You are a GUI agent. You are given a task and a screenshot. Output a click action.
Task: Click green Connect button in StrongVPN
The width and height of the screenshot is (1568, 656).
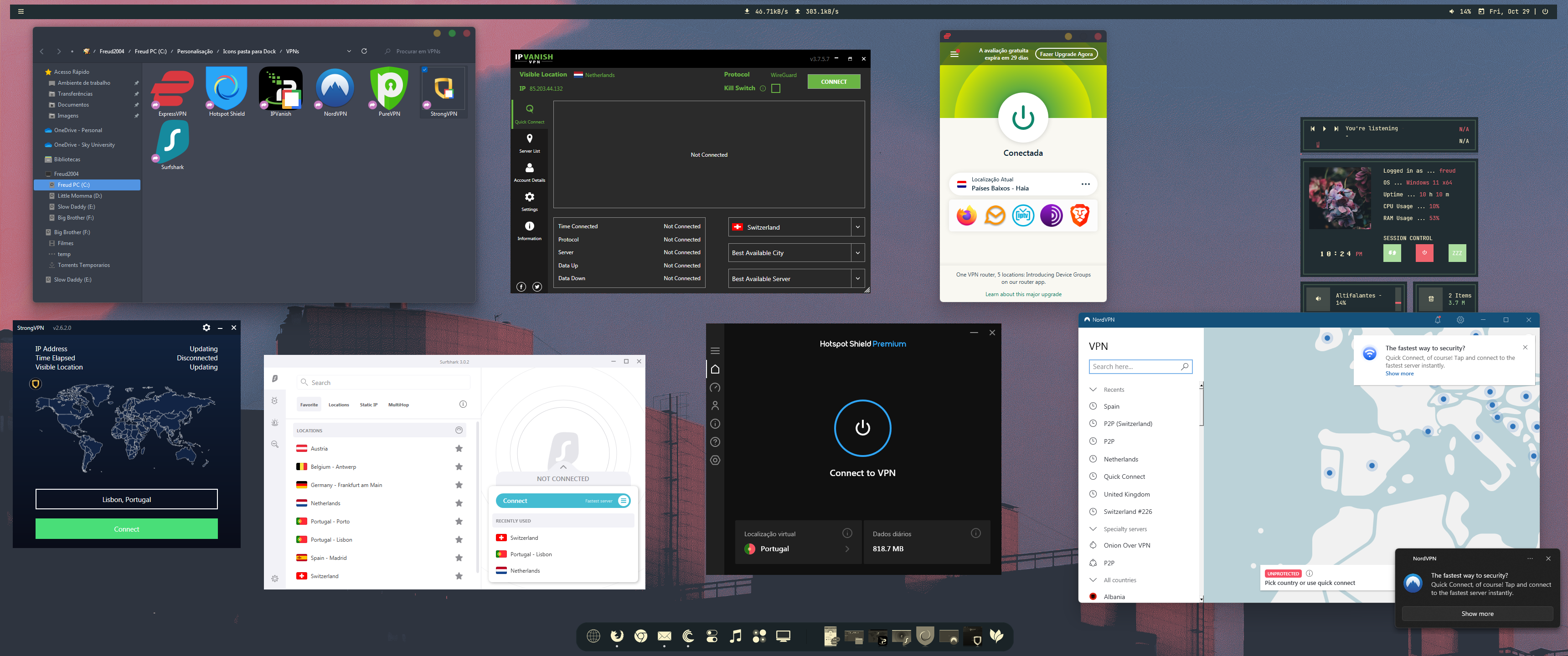[127, 529]
